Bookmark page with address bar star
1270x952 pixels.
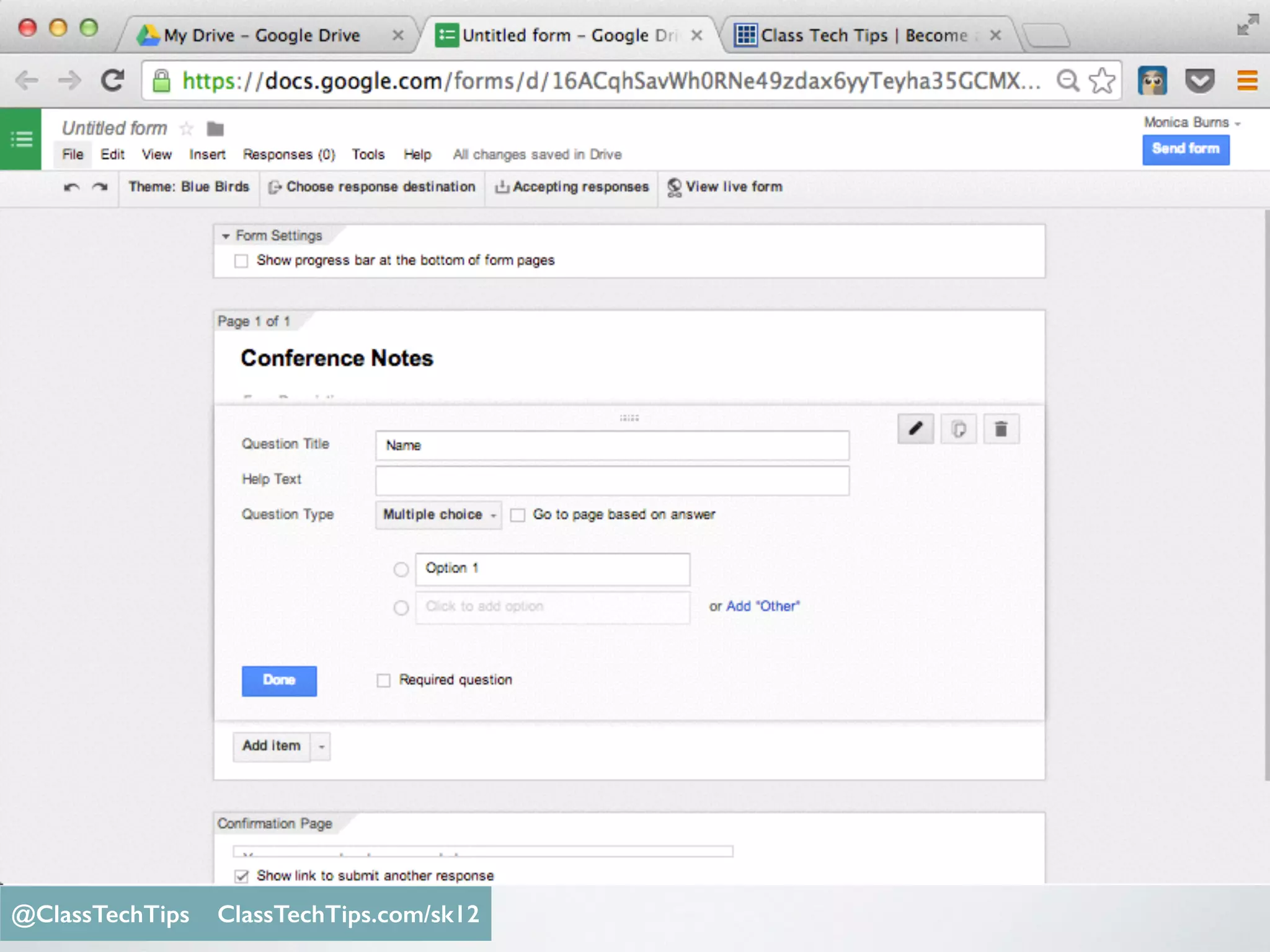click(x=1102, y=81)
